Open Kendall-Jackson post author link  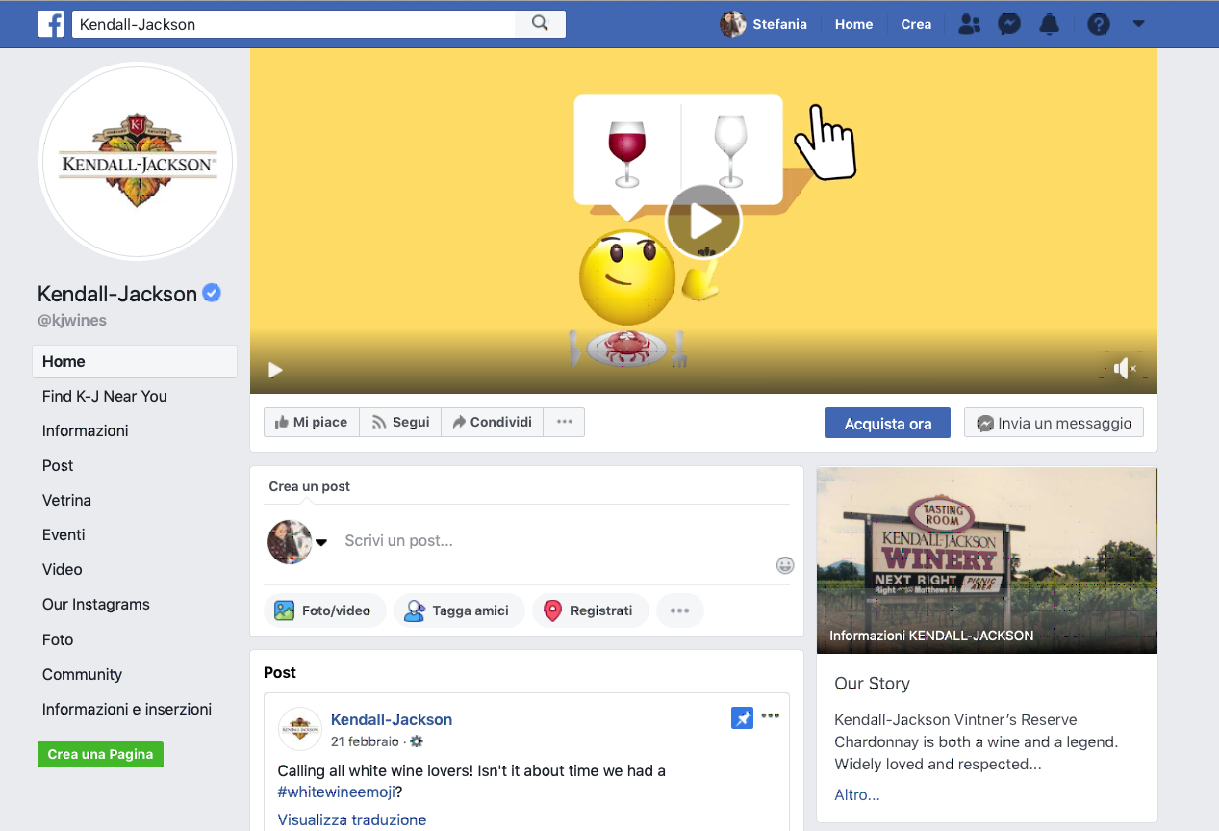392,720
